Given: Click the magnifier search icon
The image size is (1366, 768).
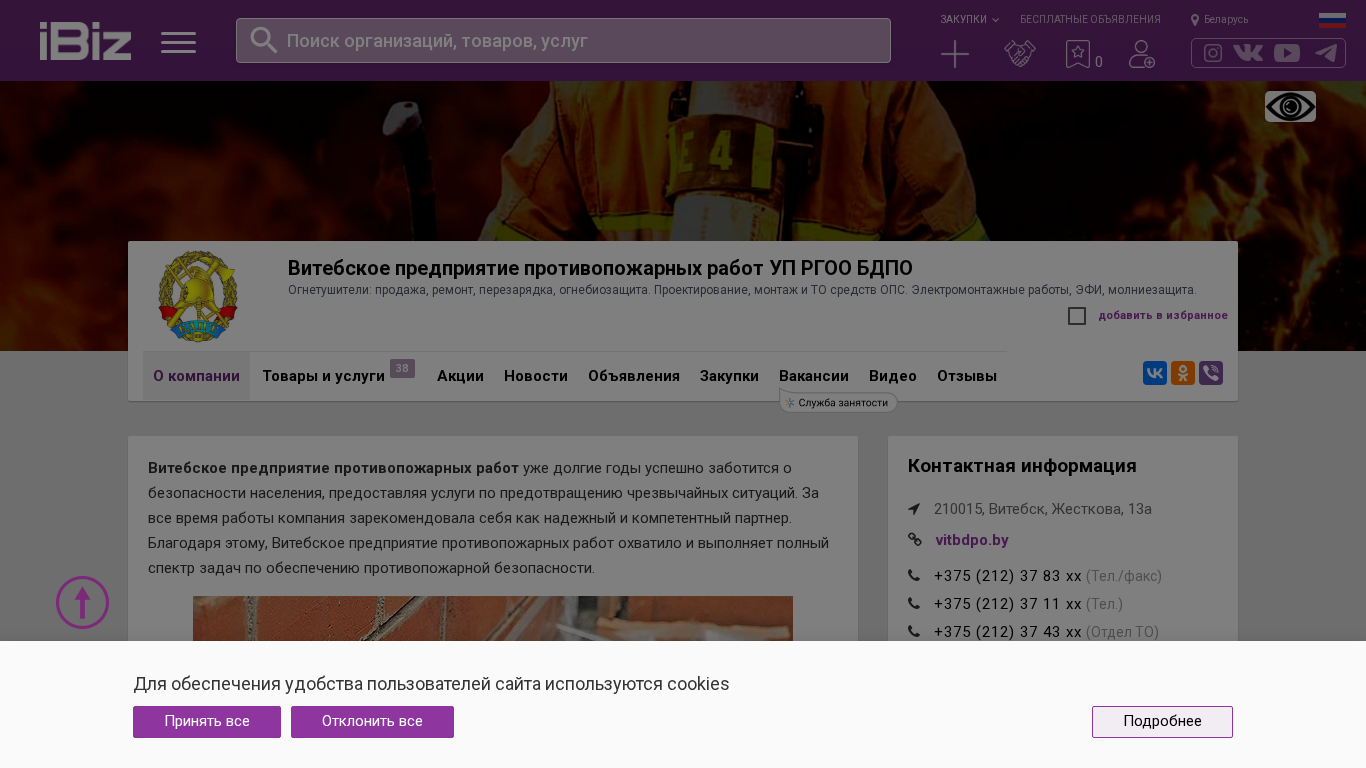Looking at the screenshot, I should pos(264,40).
